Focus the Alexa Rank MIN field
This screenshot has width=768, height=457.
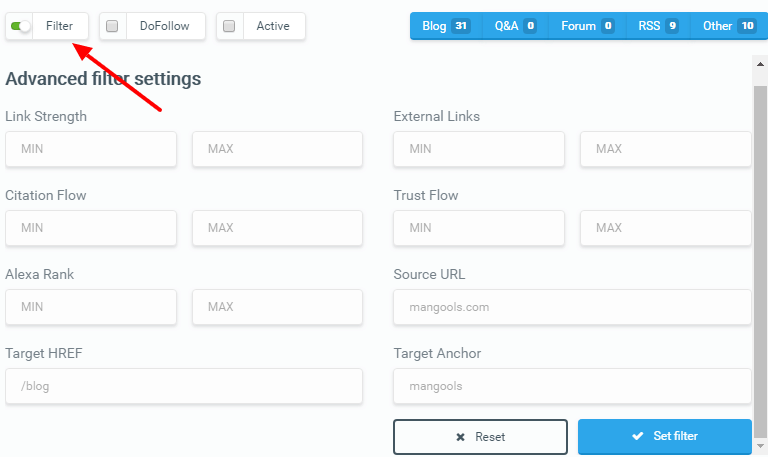point(91,307)
